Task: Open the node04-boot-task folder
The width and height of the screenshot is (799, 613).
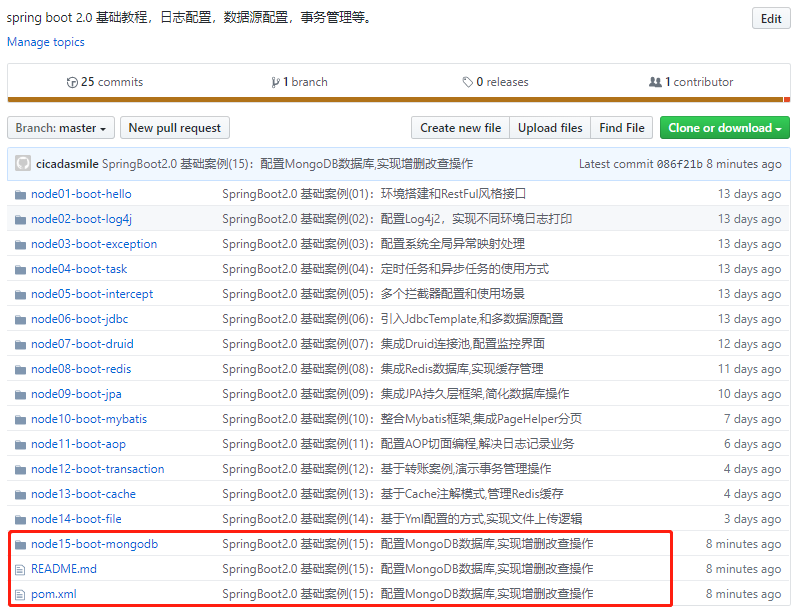Action: click(x=79, y=269)
